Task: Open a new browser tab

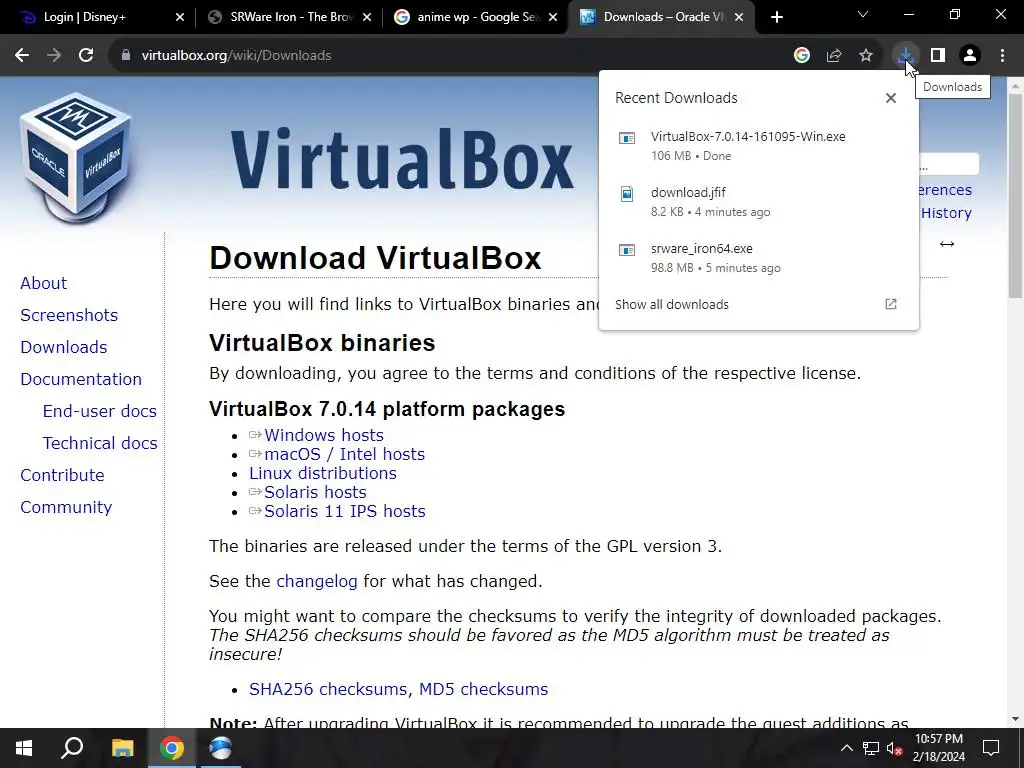Action: tap(776, 17)
